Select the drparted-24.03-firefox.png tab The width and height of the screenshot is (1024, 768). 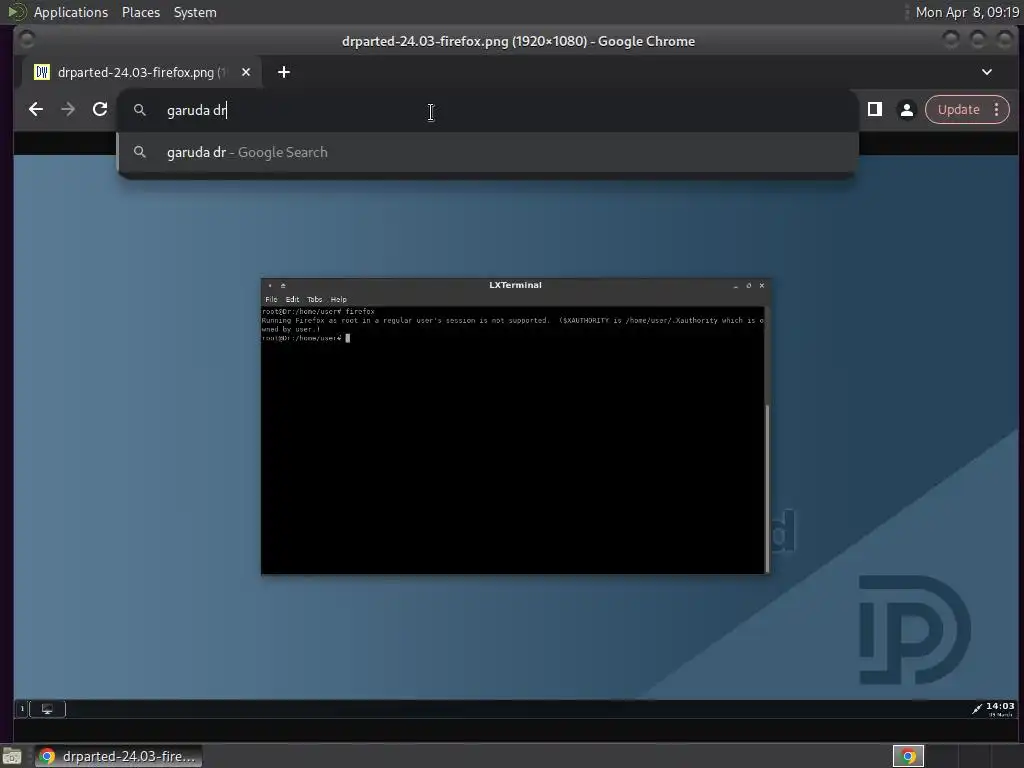click(x=140, y=72)
